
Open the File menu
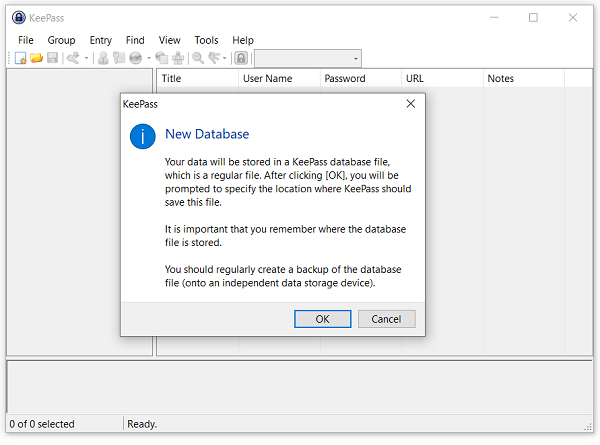coord(26,40)
